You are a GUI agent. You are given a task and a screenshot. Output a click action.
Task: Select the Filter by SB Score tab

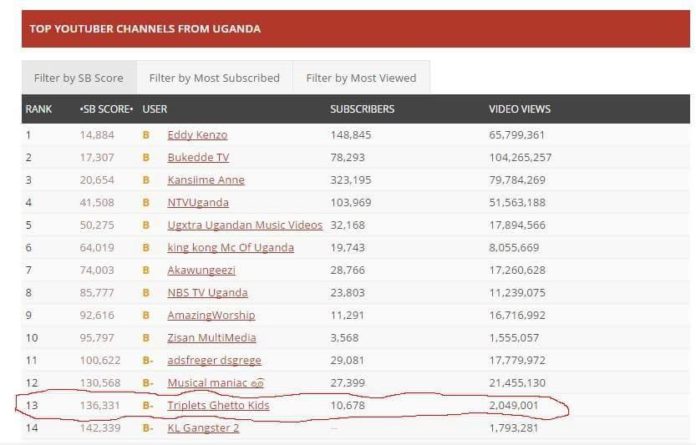78,78
